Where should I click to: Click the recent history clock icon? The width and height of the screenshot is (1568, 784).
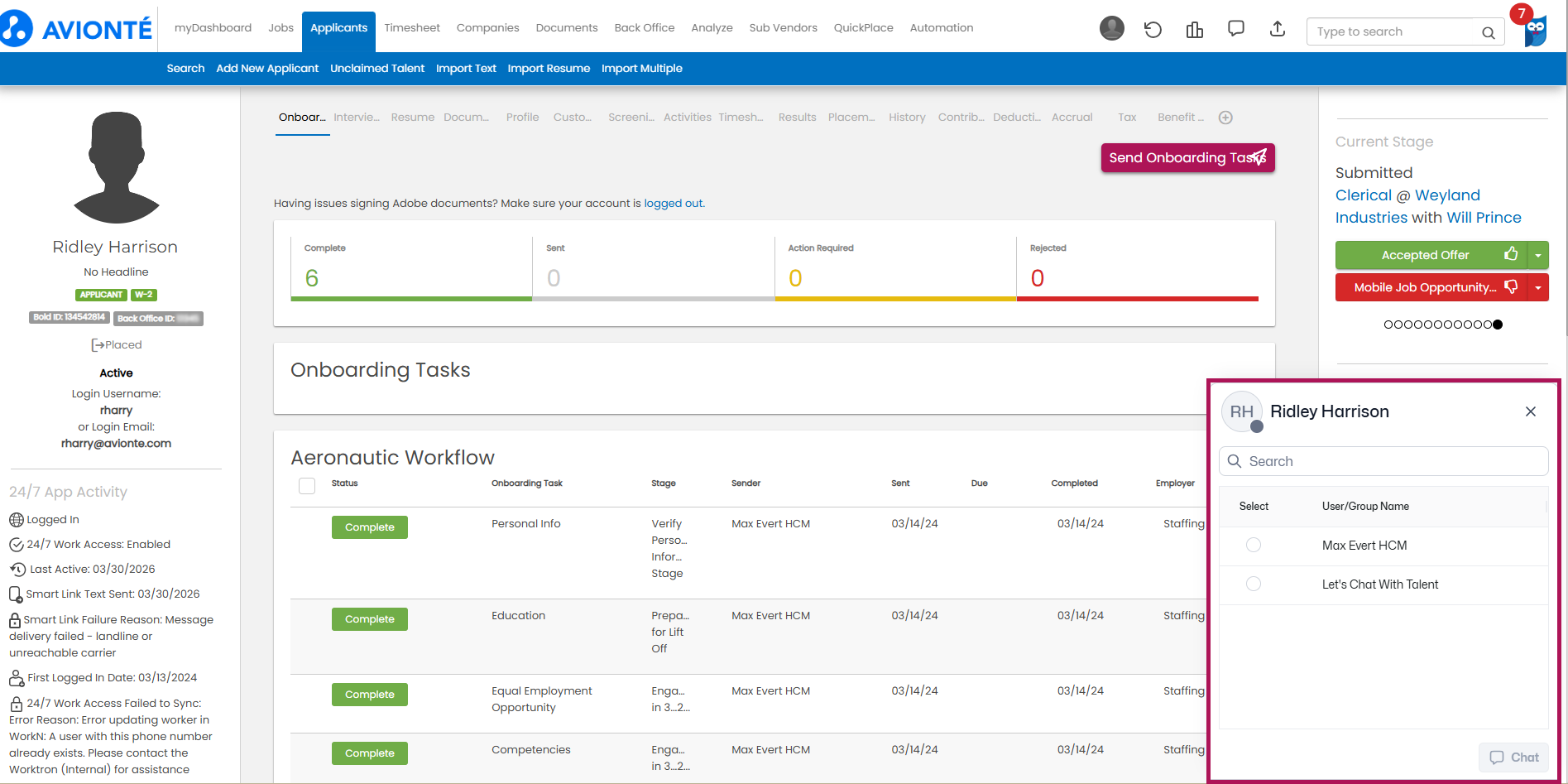[1153, 31]
